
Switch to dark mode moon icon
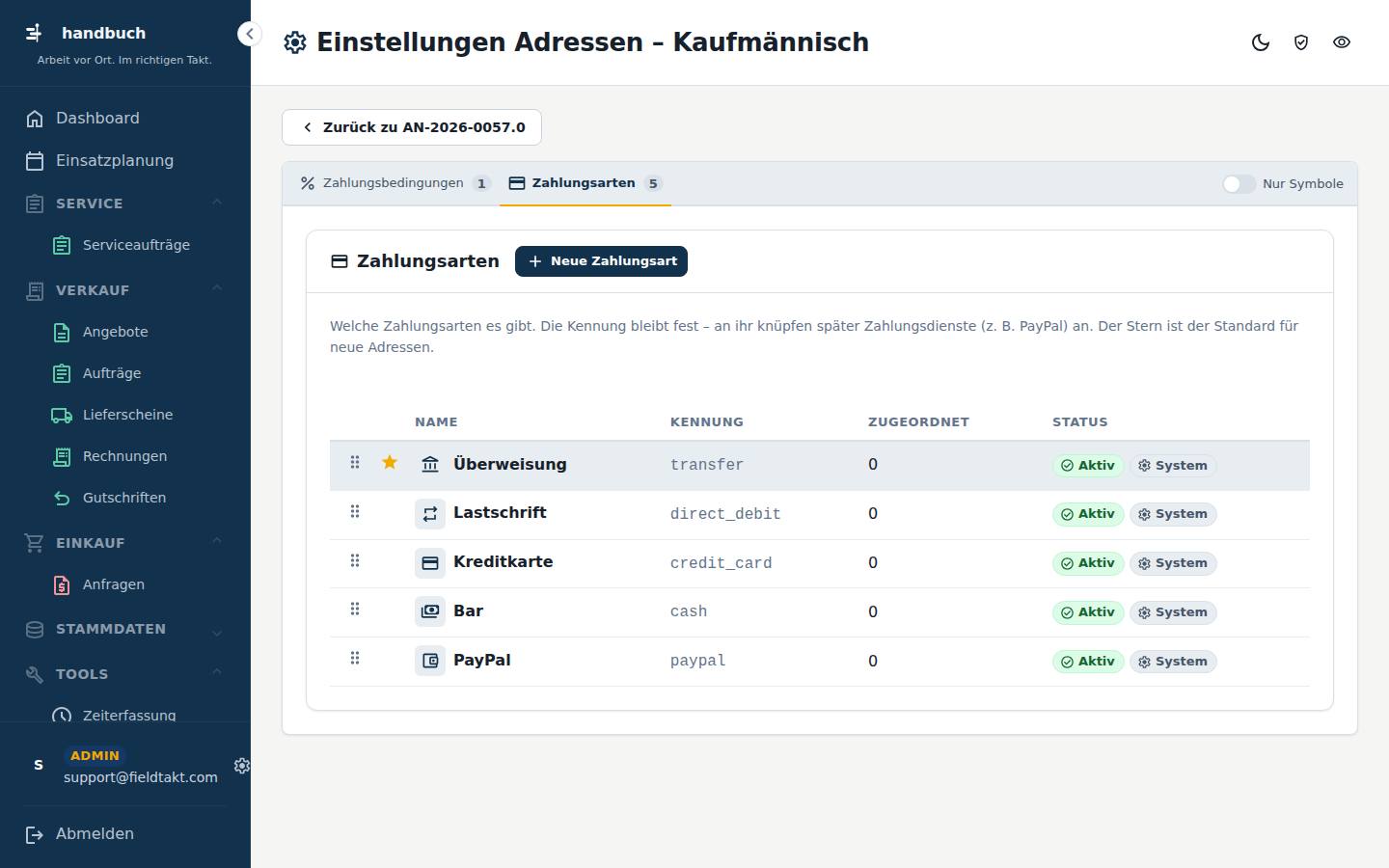click(1261, 42)
